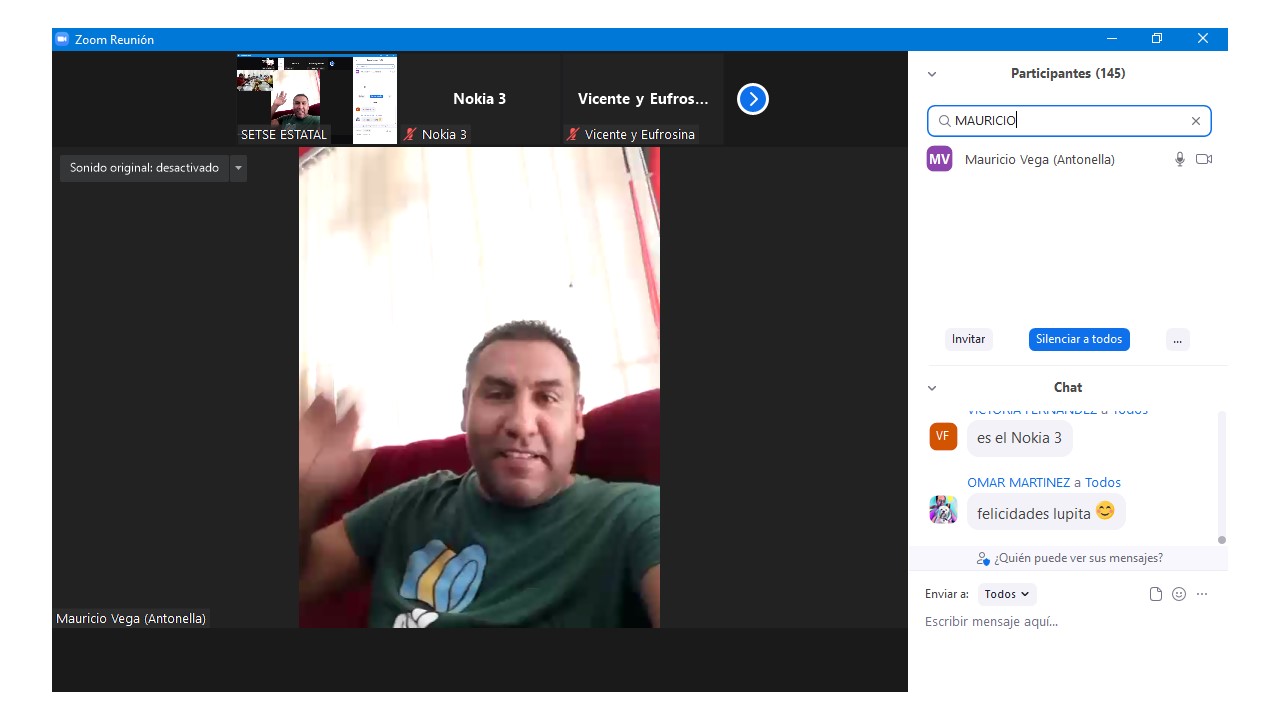The width and height of the screenshot is (1280, 720).
Task: Click the VF avatar in chat
Action: point(943,436)
